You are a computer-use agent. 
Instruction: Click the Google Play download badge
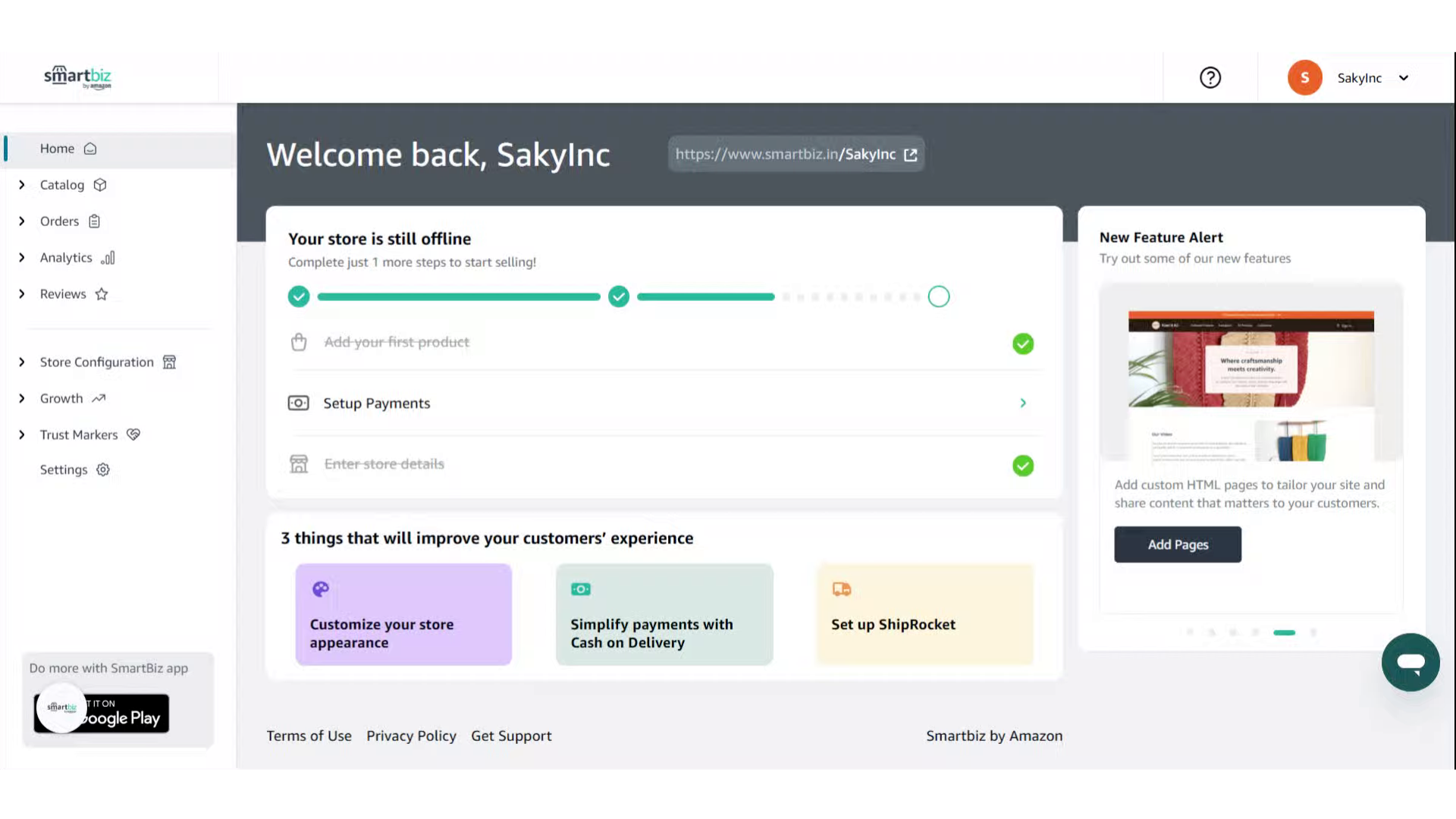pos(102,714)
